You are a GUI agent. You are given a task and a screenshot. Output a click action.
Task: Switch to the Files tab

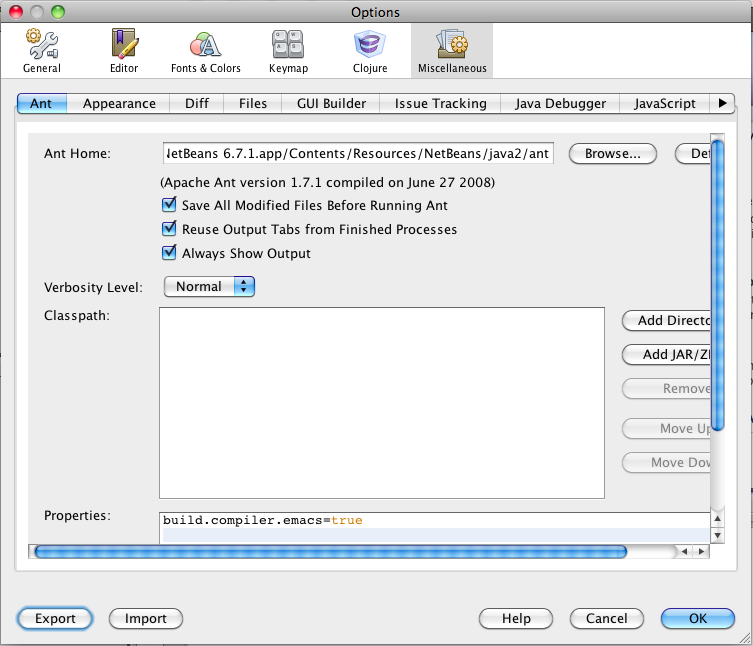point(253,103)
